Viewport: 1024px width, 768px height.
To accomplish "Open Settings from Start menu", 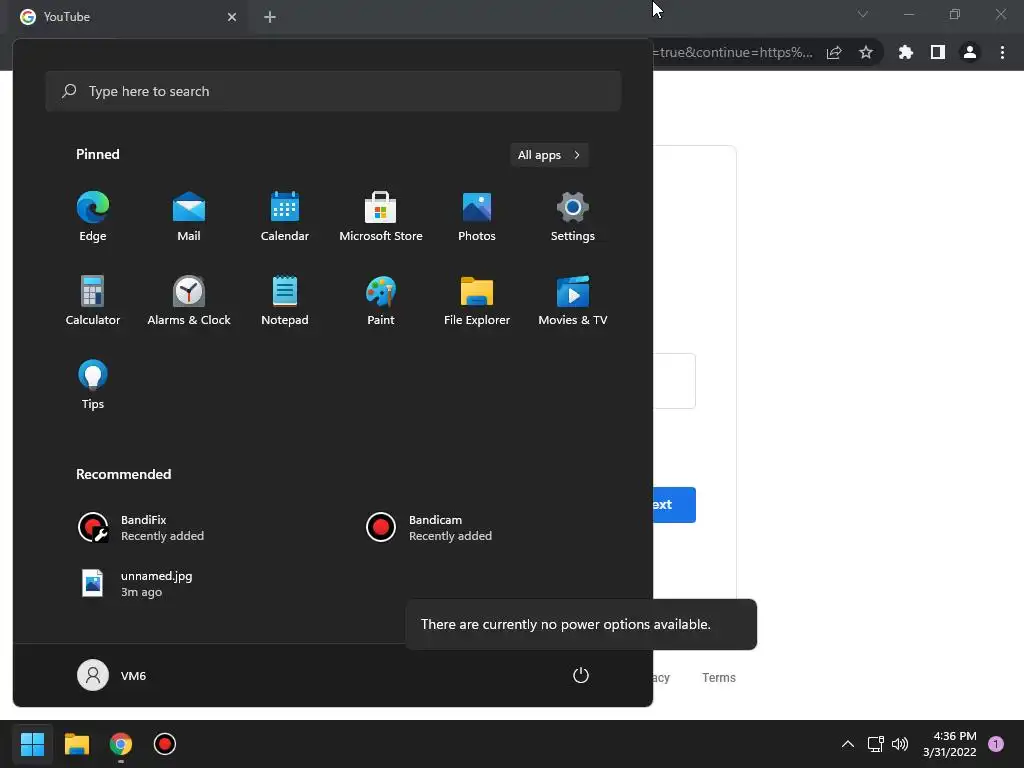I will [x=573, y=217].
